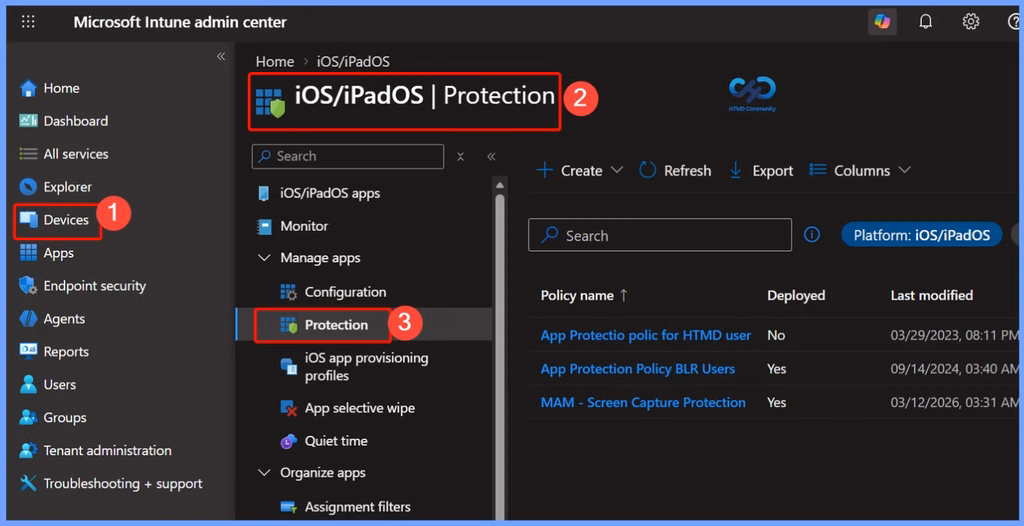This screenshot has width=1024, height=526.
Task: Open the Columns dropdown
Action: [859, 171]
